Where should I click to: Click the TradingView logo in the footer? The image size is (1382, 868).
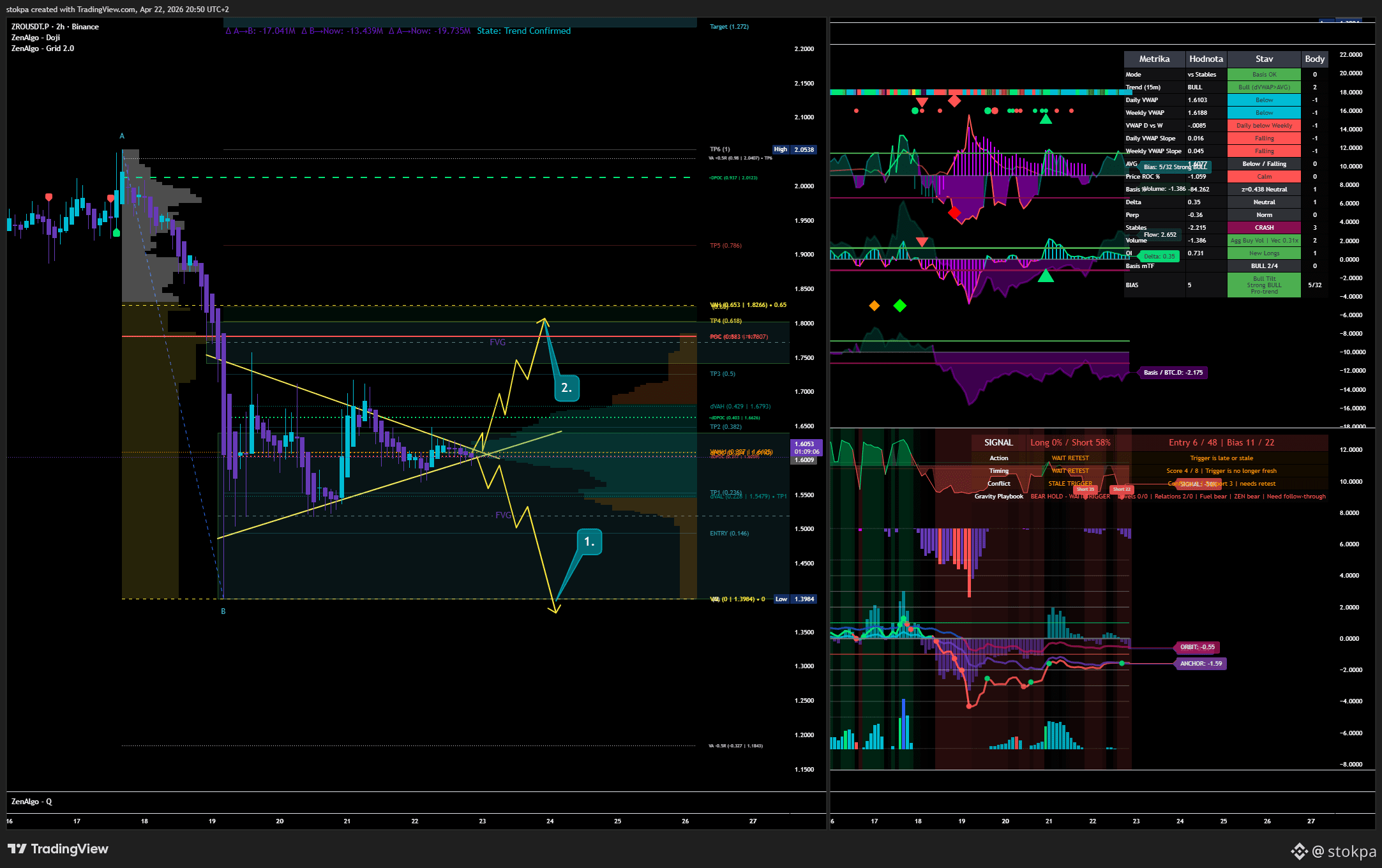58,849
